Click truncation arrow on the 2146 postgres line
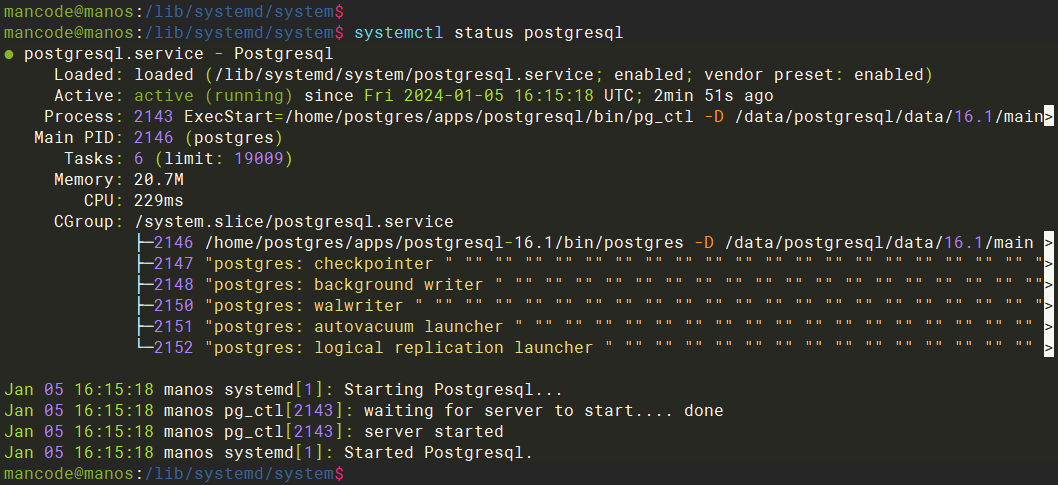The width and height of the screenshot is (1058, 485). click(x=1048, y=243)
